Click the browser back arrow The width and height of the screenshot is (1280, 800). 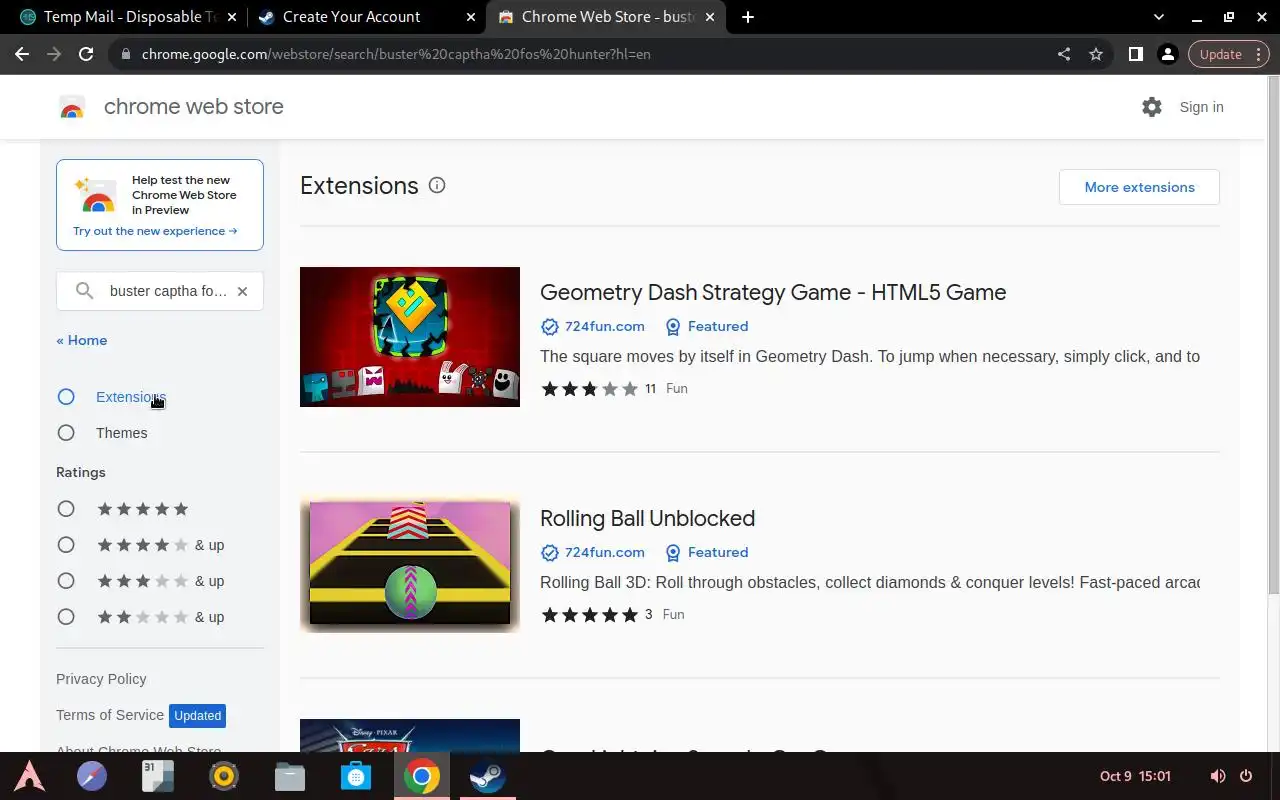tap(22, 54)
